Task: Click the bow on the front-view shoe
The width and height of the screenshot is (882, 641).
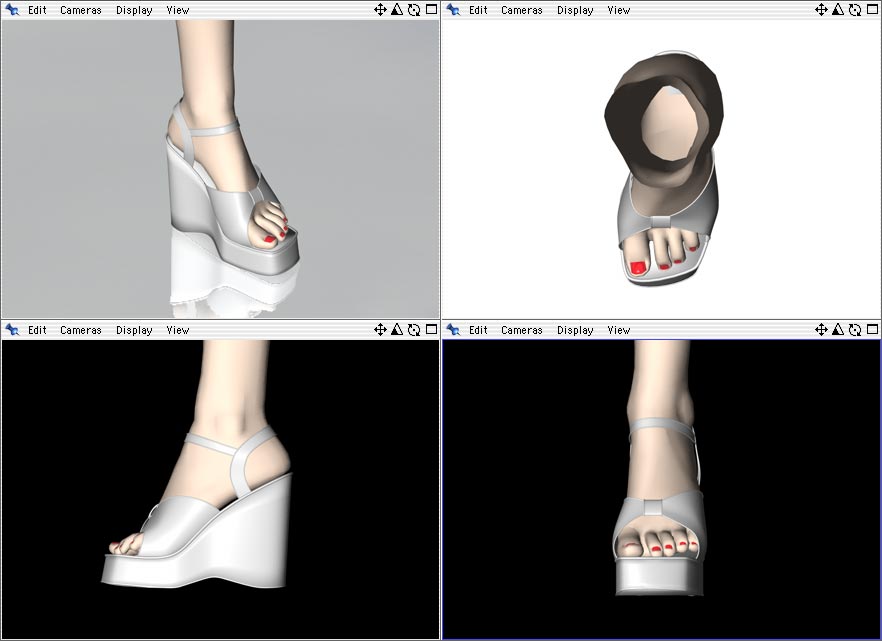Action: coord(654,507)
